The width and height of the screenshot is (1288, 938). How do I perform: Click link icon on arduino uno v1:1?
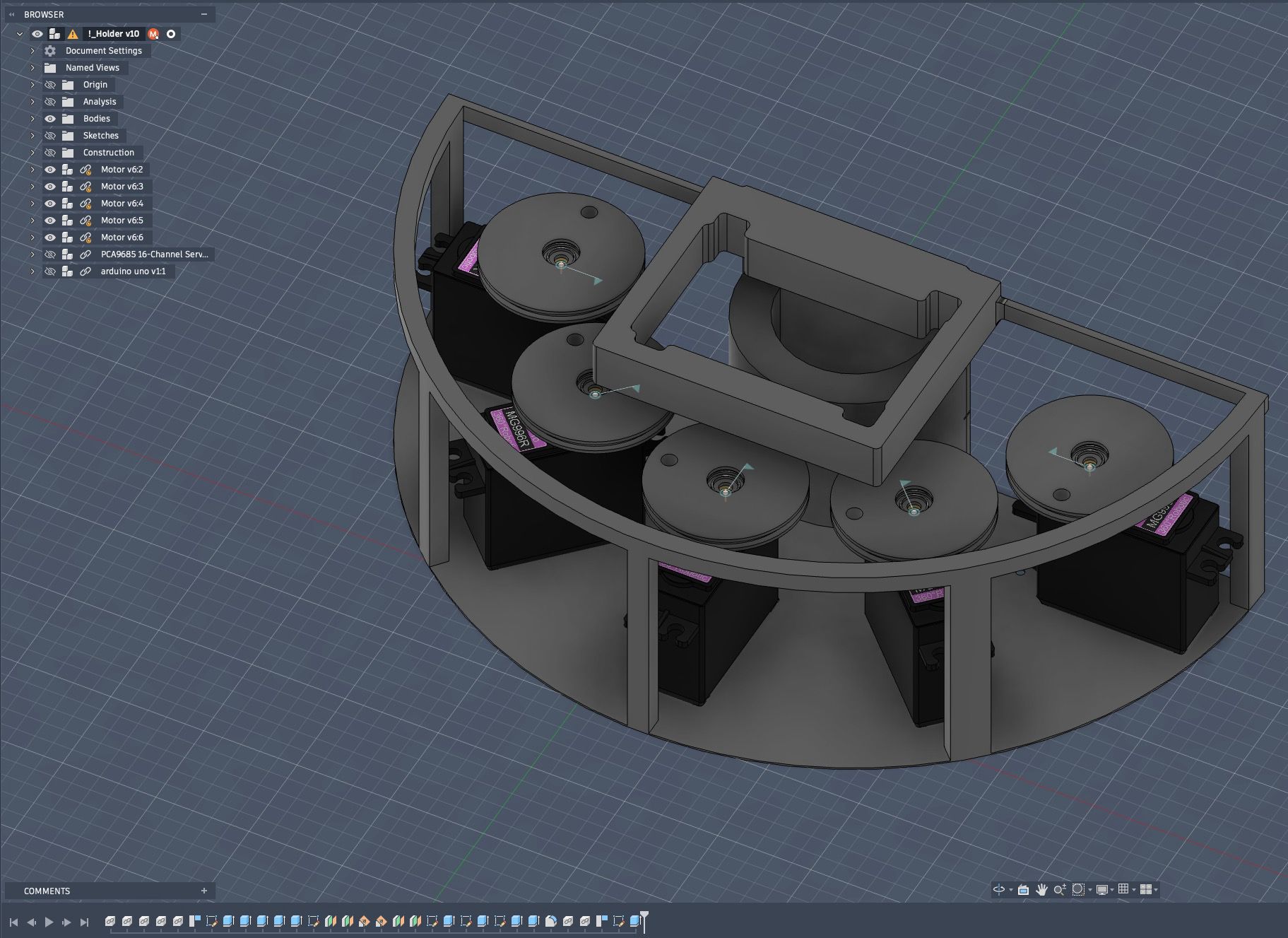pos(85,271)
